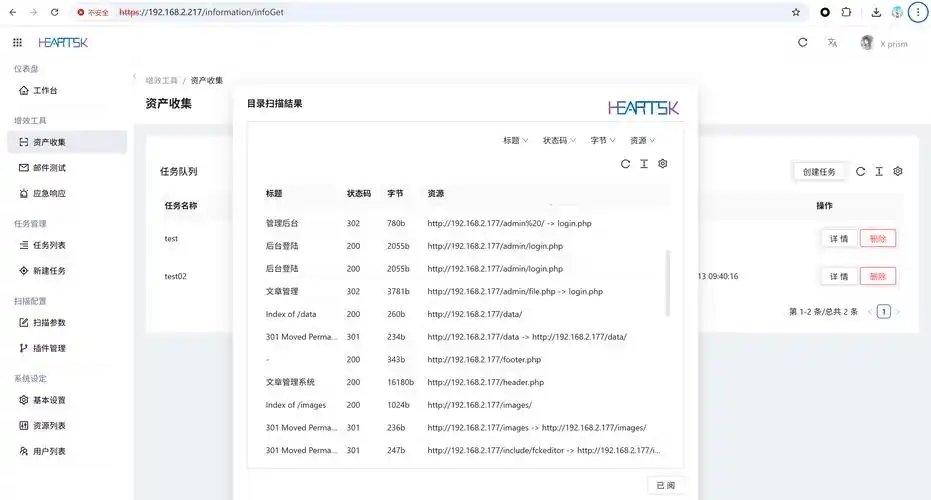Change row density in scan results dialog

coord(644,164)
